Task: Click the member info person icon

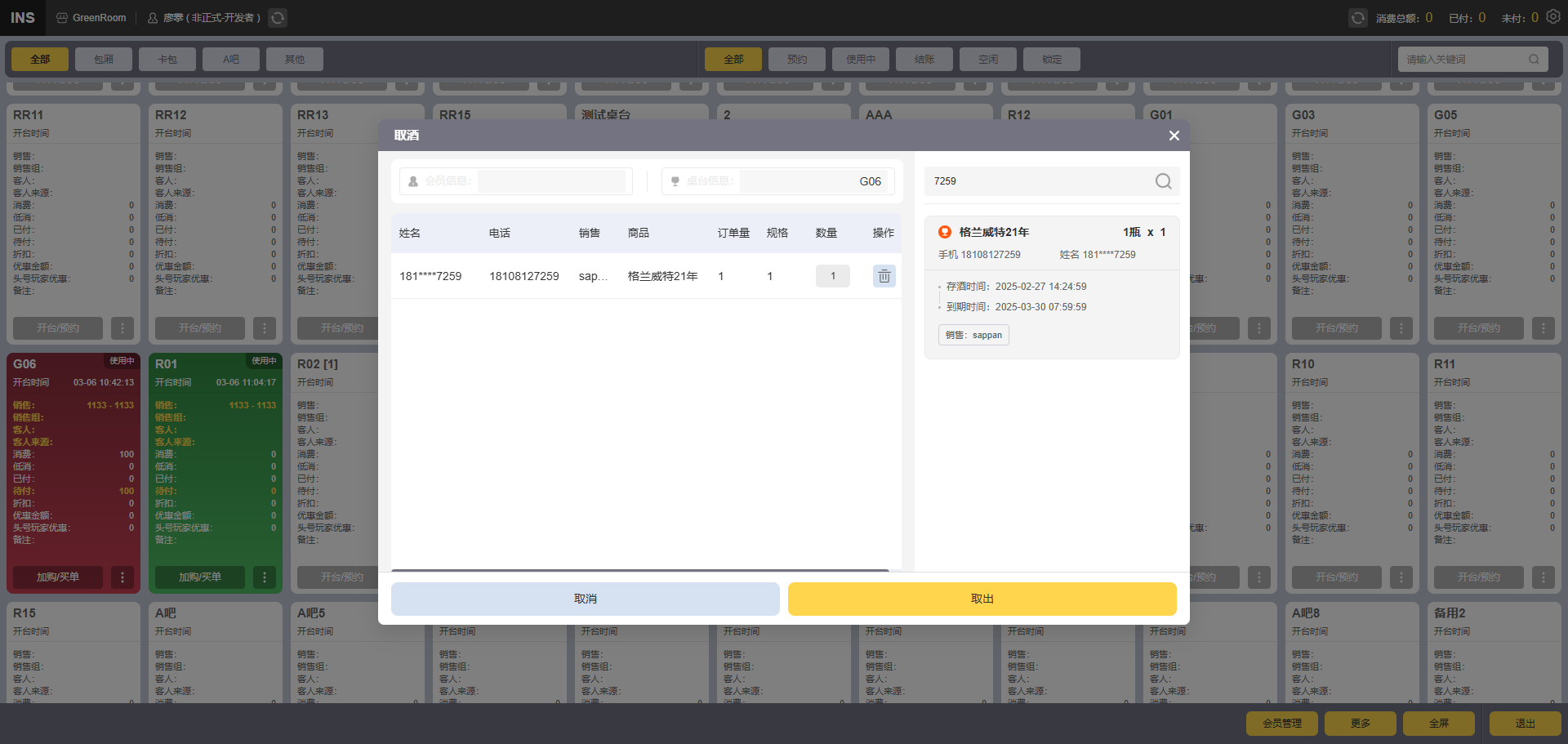Action: [413, 181]
